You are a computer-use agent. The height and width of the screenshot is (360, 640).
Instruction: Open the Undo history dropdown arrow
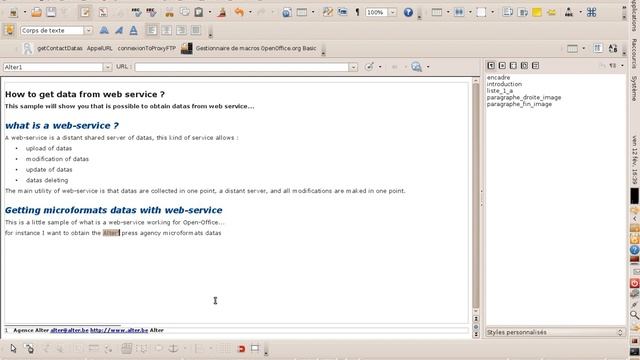[x=250, y=12]
